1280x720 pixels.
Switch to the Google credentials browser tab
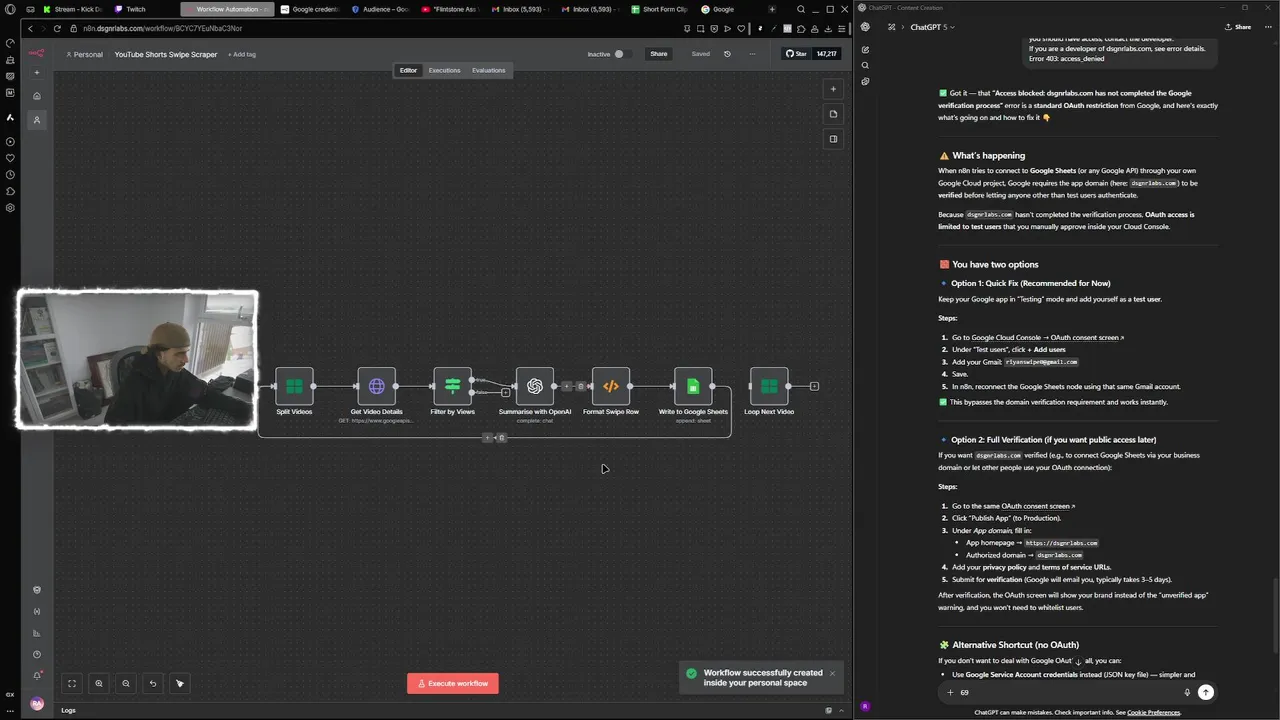coord(310,9)
